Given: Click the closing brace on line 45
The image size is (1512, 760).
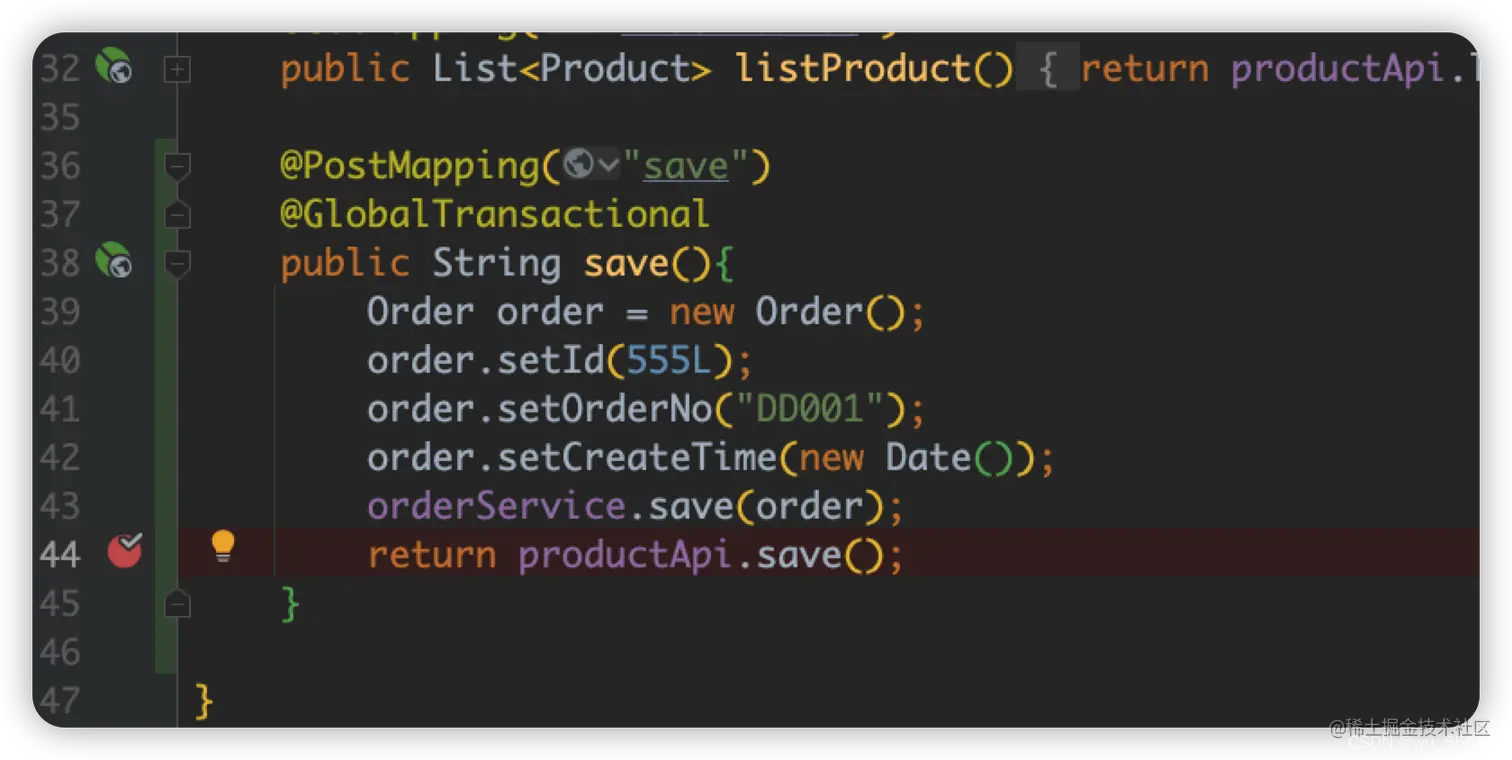Looking at the screenshot, I should coord(290,604).
